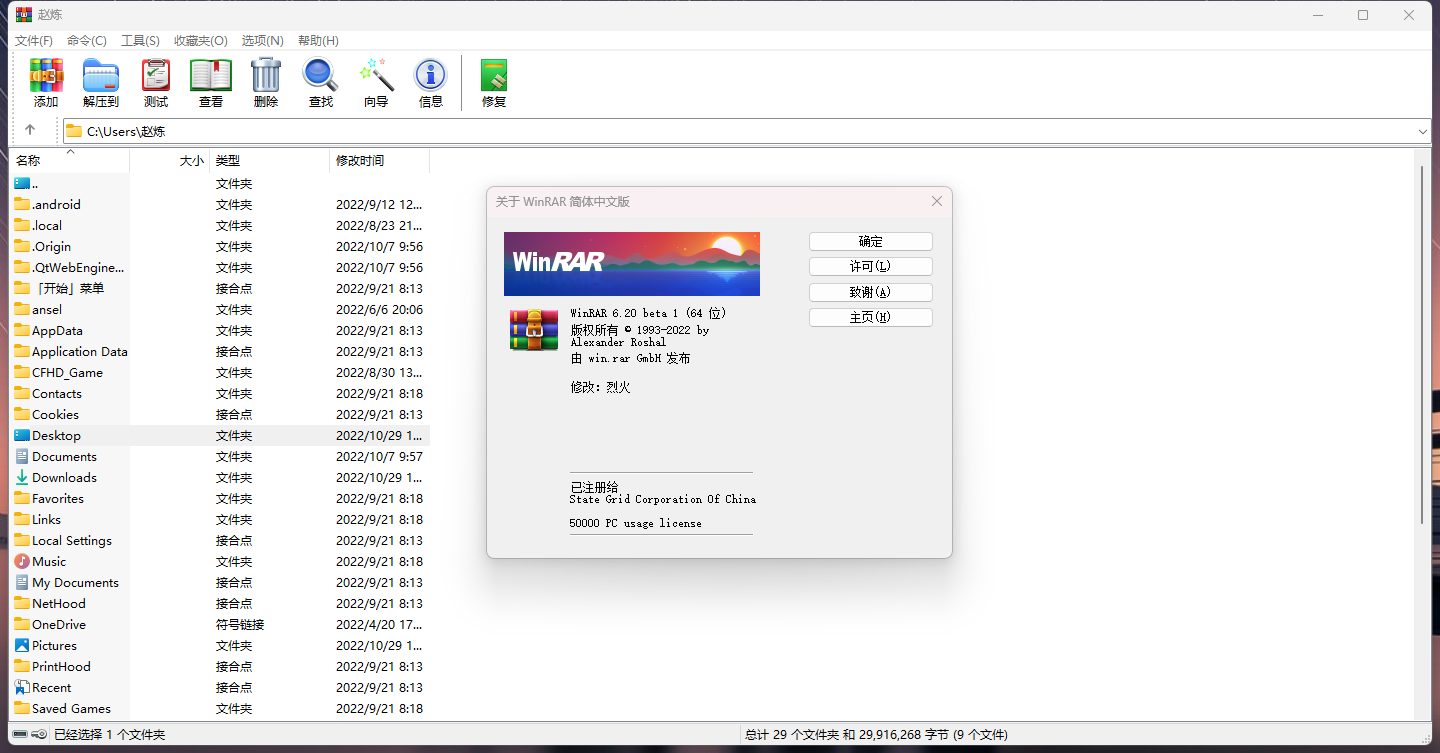The height and width of the screenshot is (753, 1440).
Task: Select the .Origin folder row
Action: coord(220,247)
